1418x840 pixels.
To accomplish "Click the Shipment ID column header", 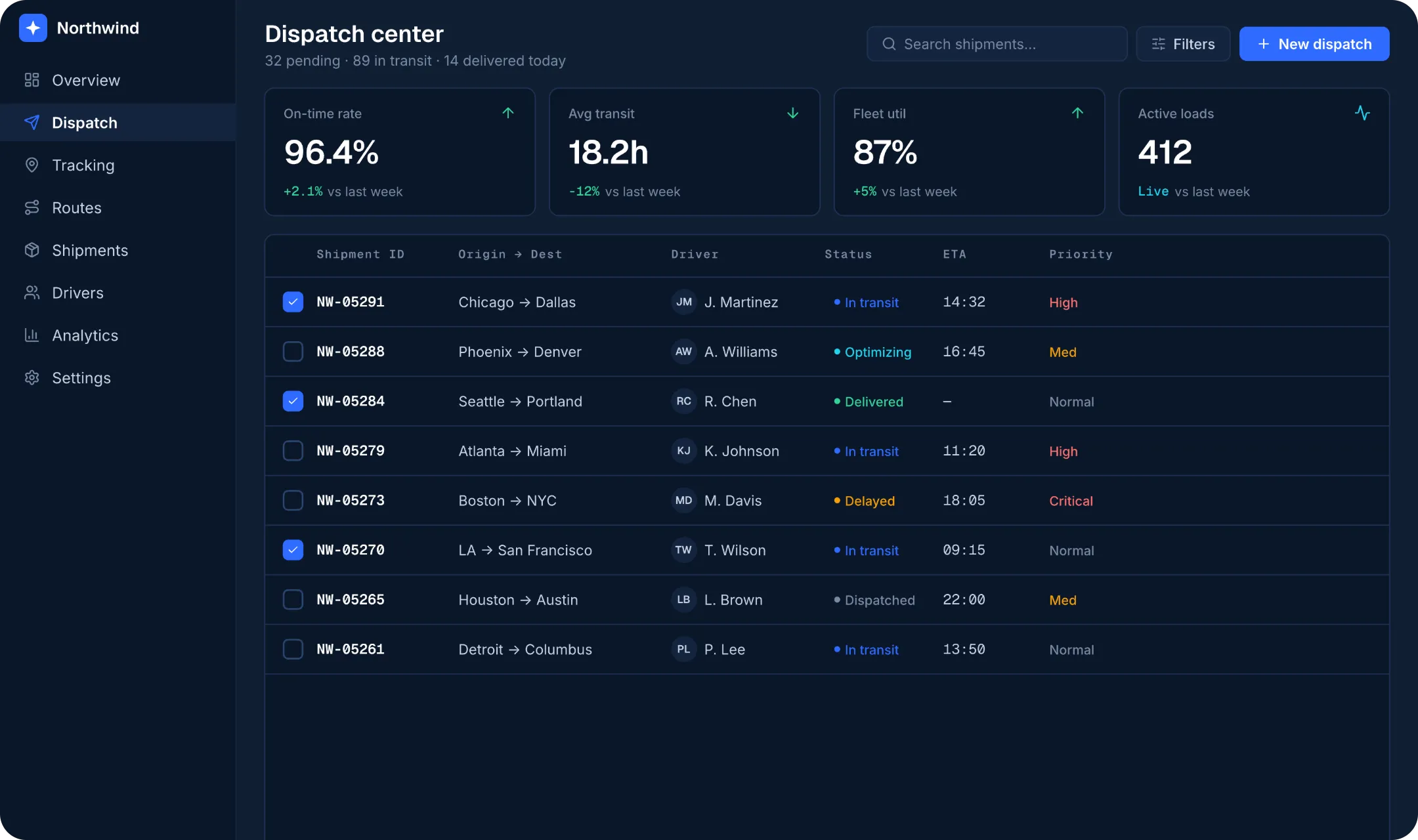I will click(360, 255).
